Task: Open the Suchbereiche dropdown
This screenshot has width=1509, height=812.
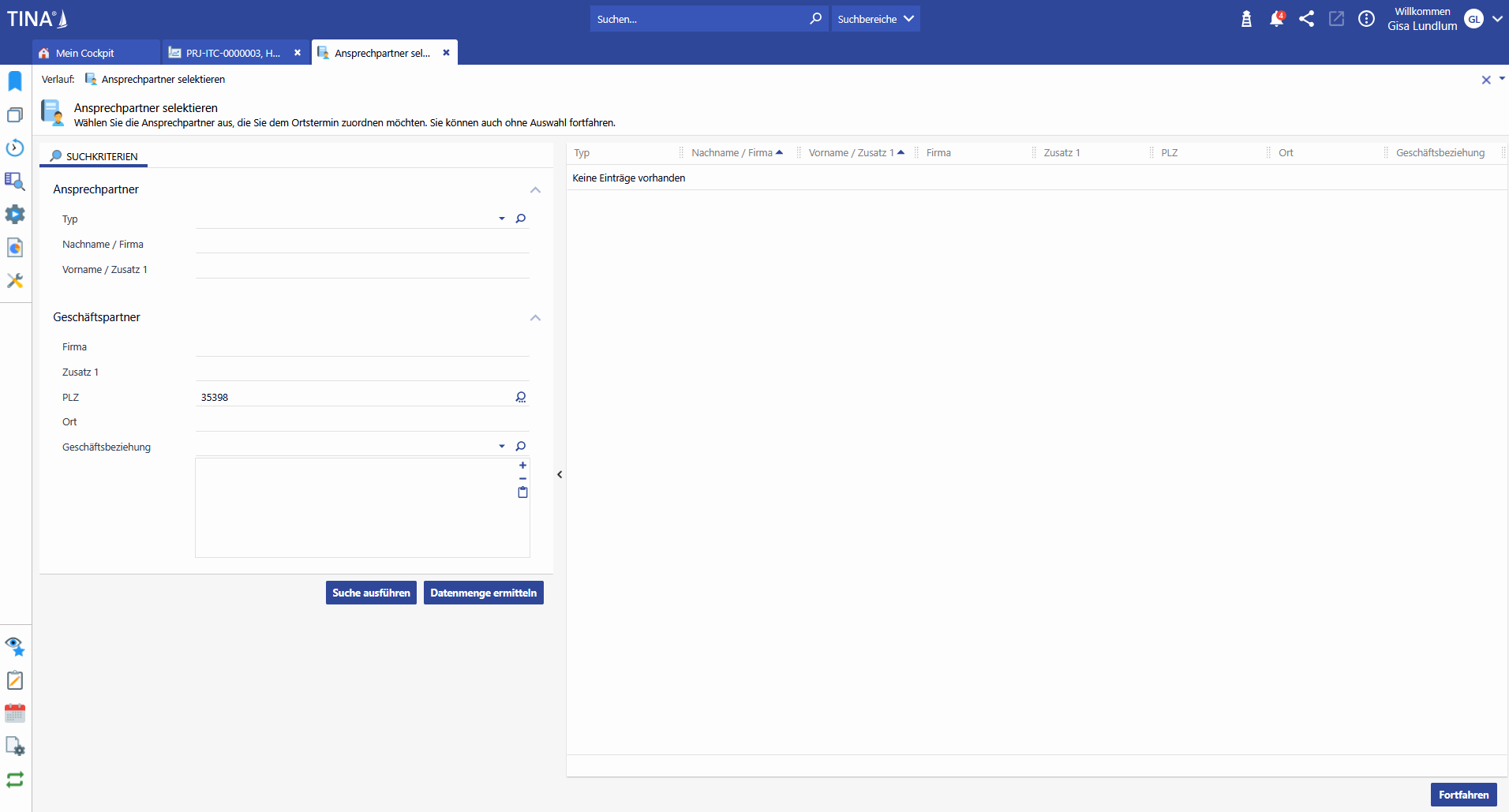Action: (875, 19)
